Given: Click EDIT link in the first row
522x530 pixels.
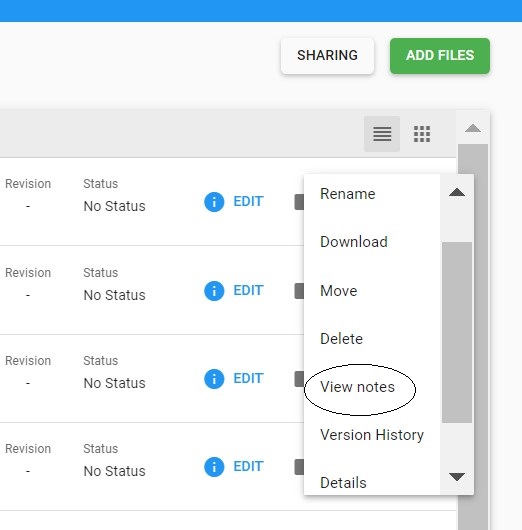Looking at the screenshot, I should pos(248,201).
